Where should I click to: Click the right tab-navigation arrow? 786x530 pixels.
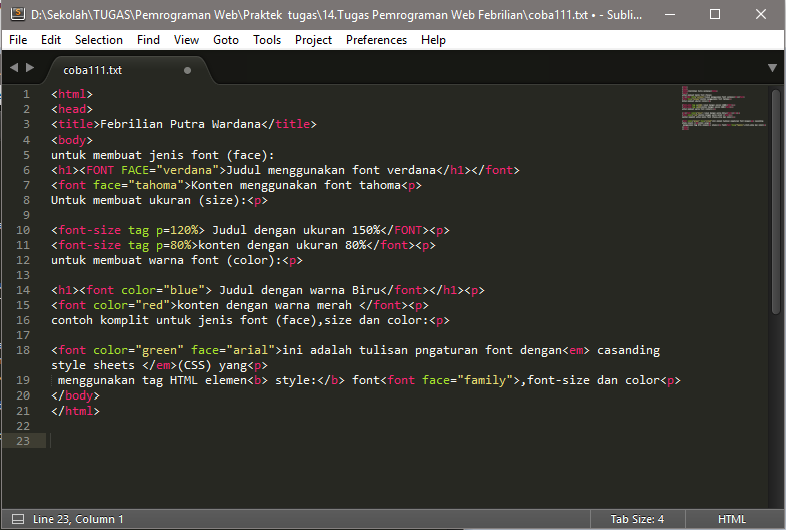pos(30,68)
